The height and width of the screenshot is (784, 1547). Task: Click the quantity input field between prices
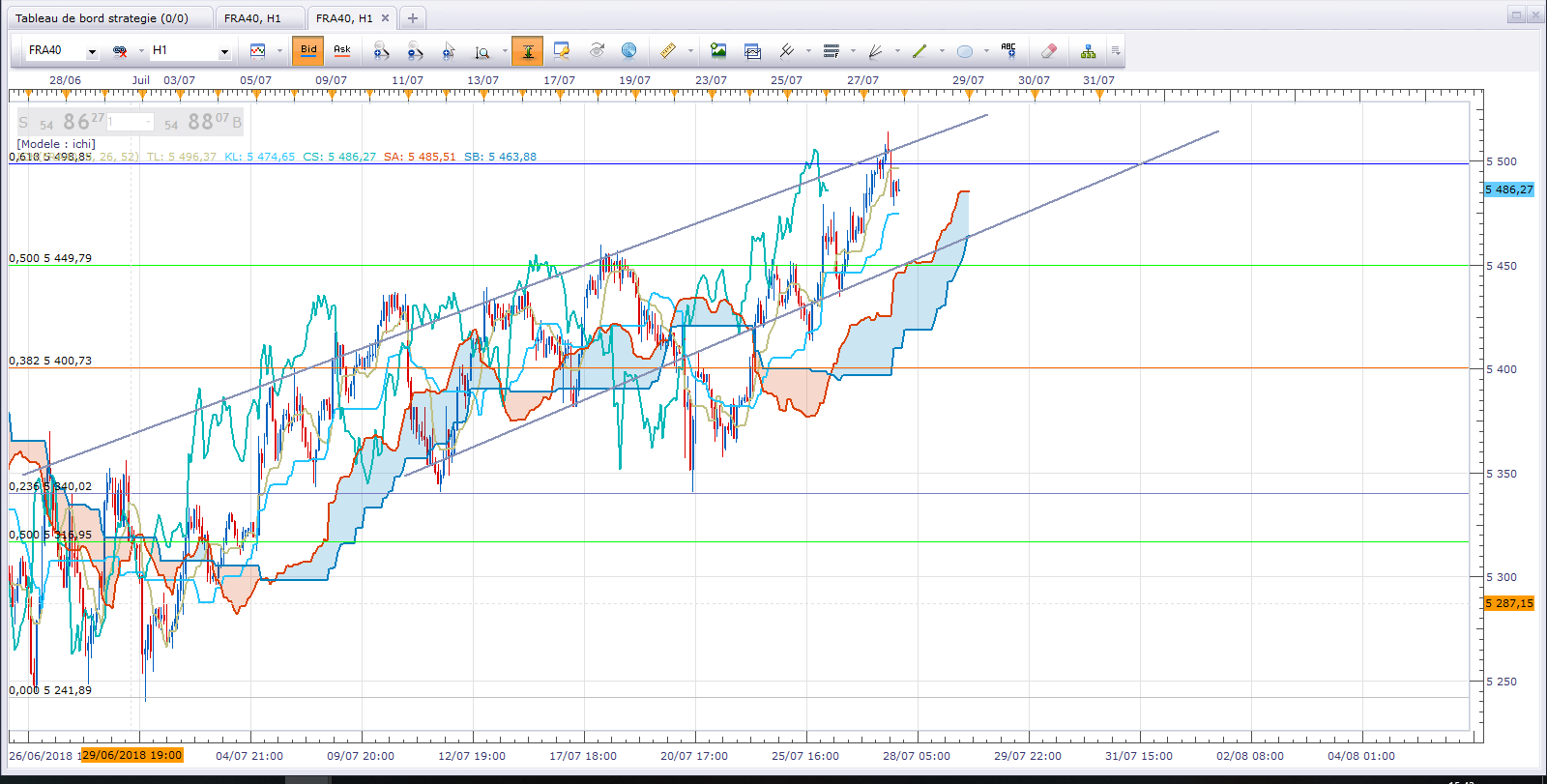130,122
